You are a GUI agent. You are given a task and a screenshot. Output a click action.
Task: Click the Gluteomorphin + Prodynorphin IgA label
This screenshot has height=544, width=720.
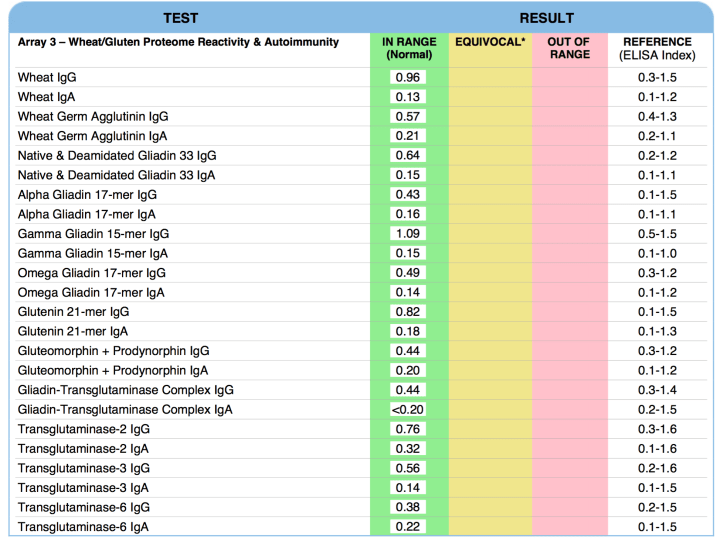coord(113,370)
